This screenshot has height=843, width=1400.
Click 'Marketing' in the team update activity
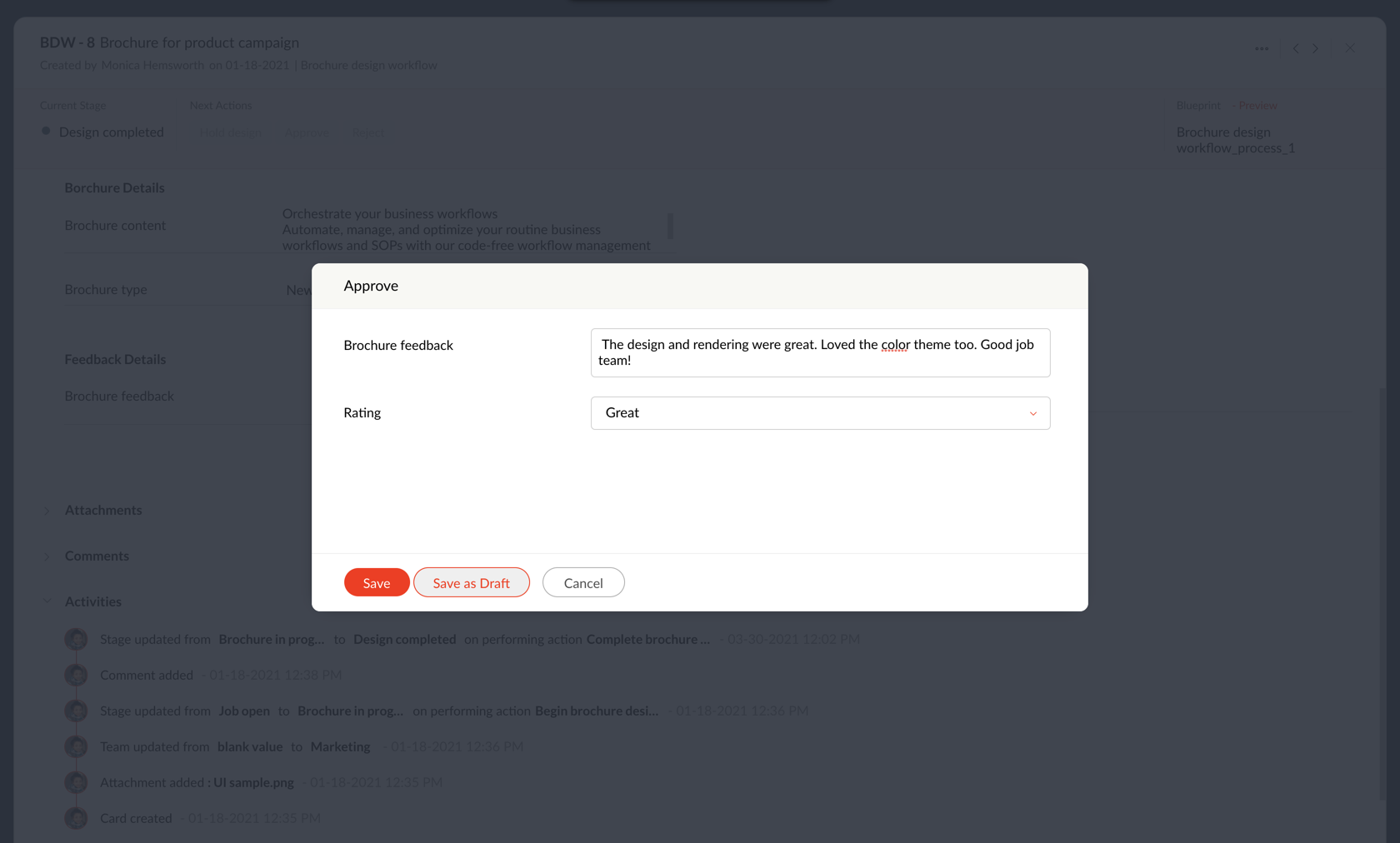click(x=340, y=747)
